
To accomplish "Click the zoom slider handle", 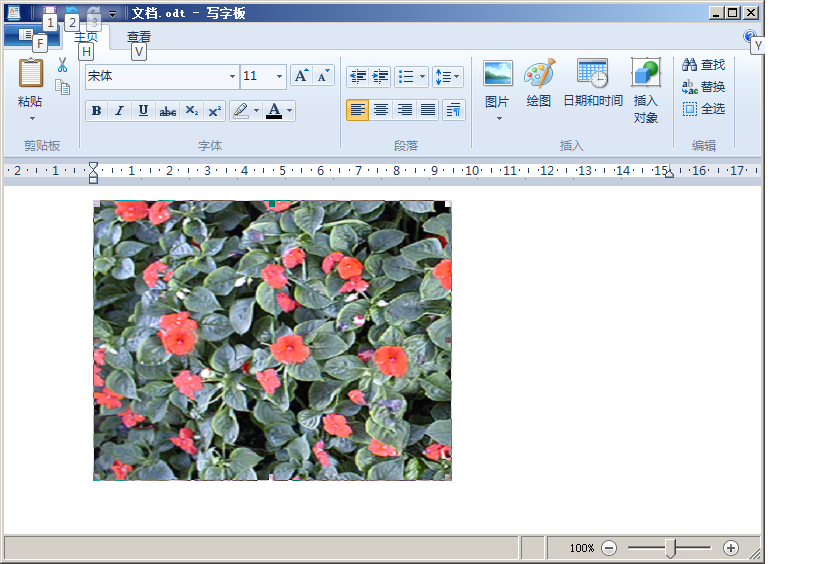I will [x=671, y=548].
